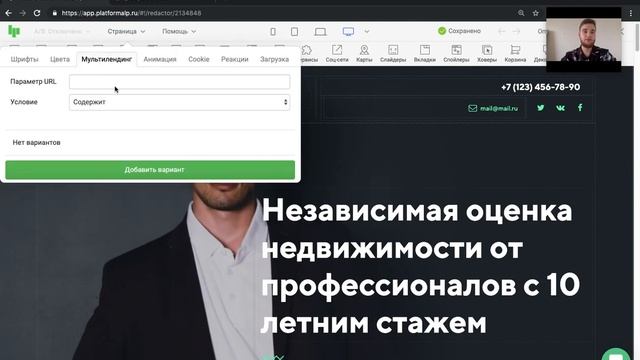Bookmark page with star icon
The height and width of the screenshot is (360, 640).
(536, 13)
